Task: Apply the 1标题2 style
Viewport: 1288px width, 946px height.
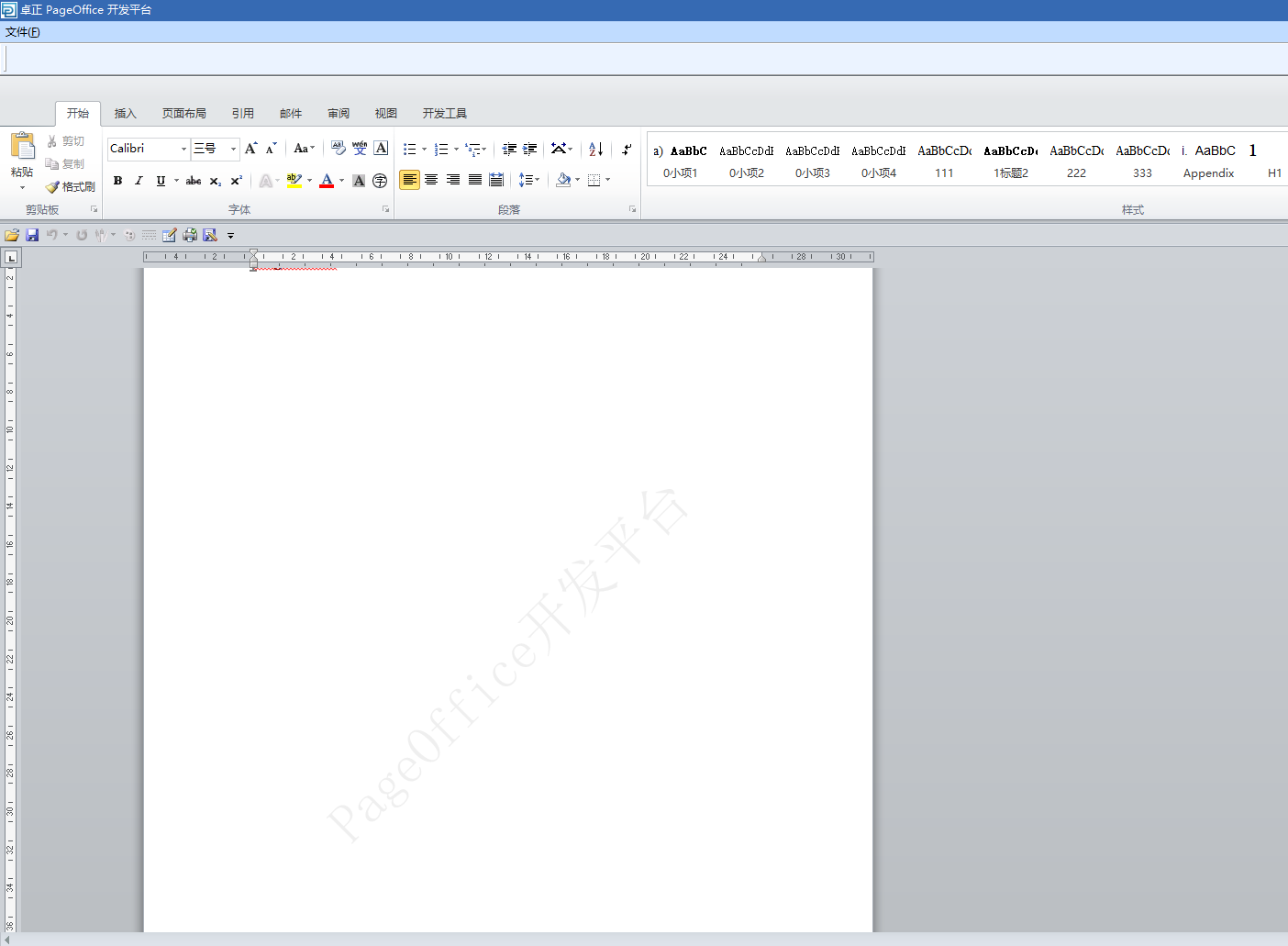Action: [x=1011, y=161]
